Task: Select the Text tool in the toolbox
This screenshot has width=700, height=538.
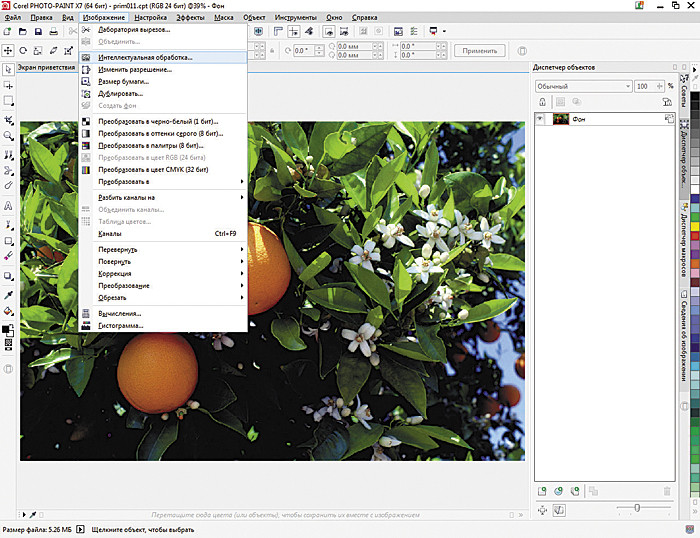Action: coord(8,205)
